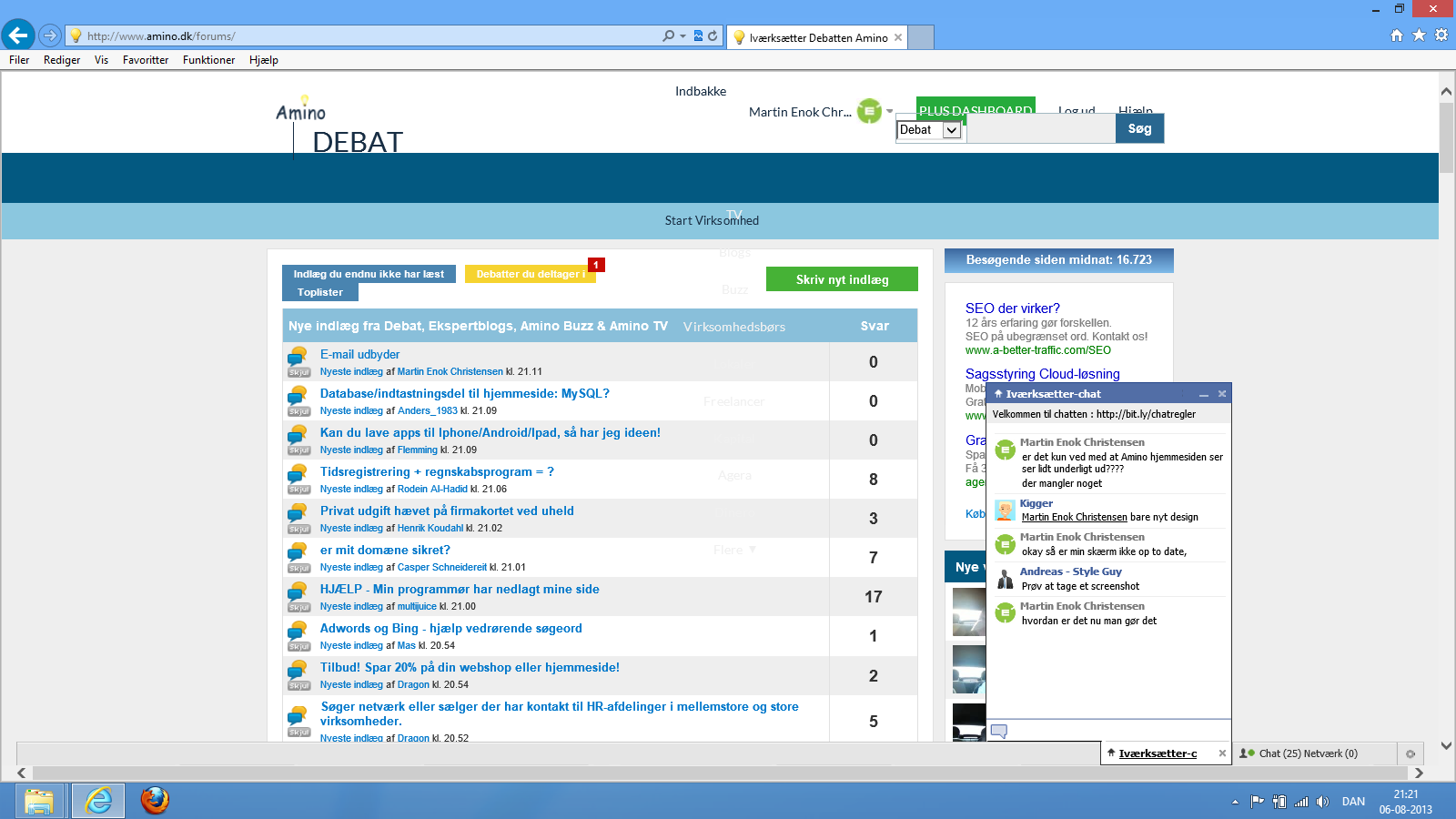Close the Iværksætter-chat window with X
This screenshot has height=819, width=1456.
1222,394
